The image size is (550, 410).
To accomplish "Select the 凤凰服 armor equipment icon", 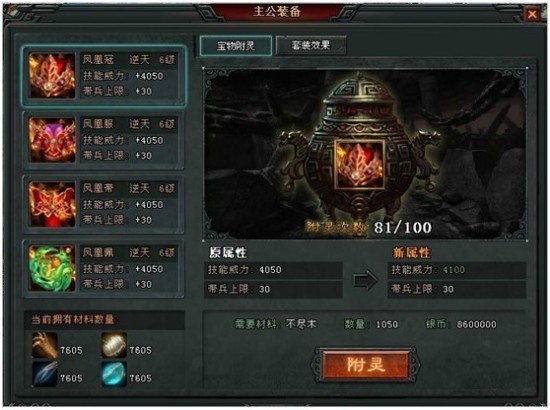I will click(52, 140).
